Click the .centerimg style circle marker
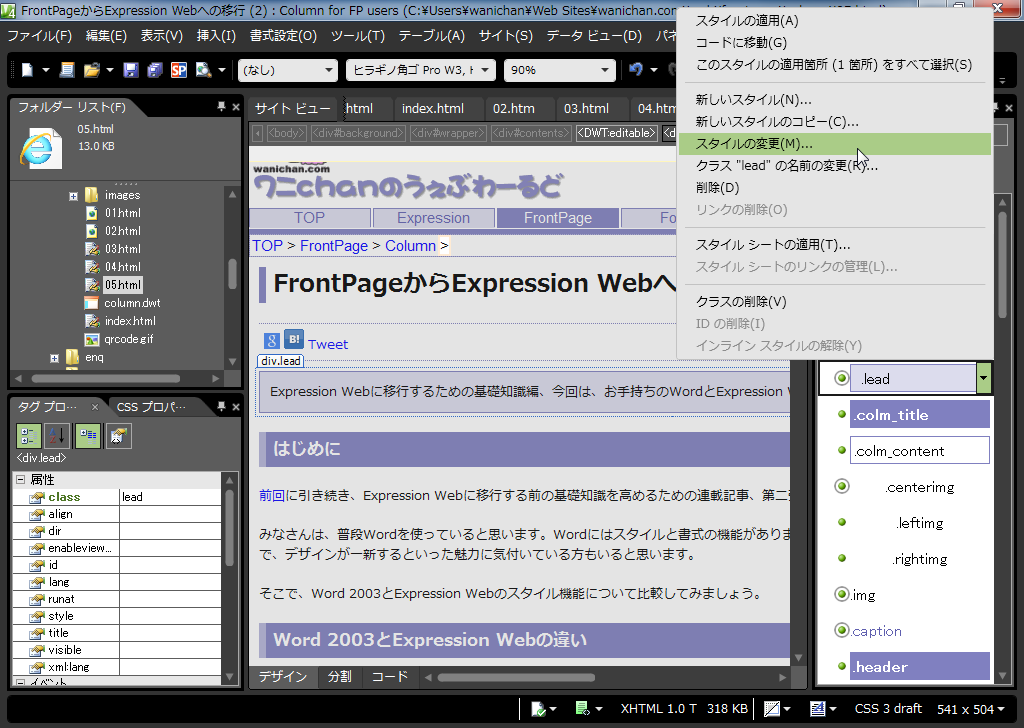1024x728 pixels. click(842, 486)
